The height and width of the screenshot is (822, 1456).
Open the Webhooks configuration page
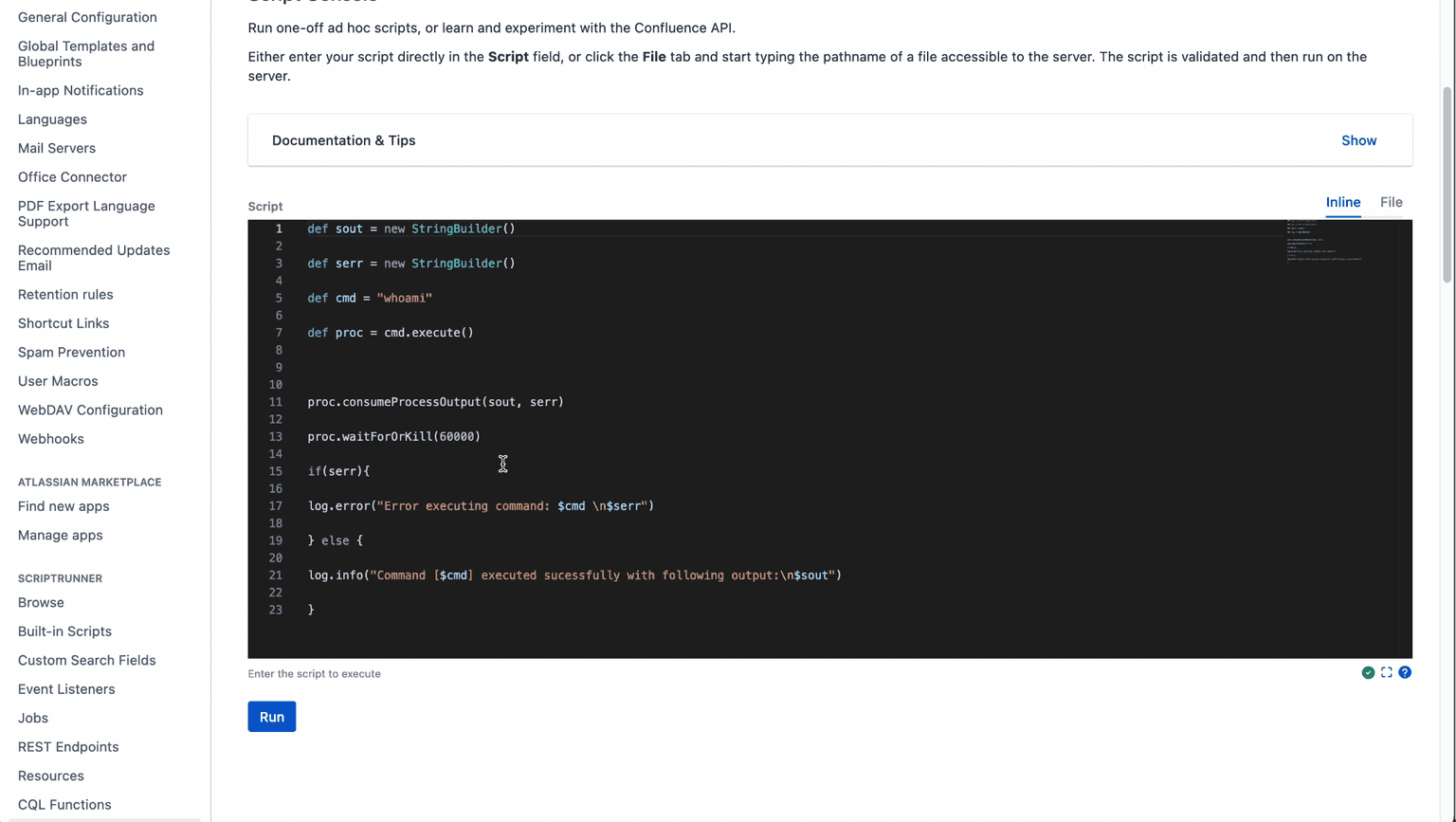[x=50, y=438]
